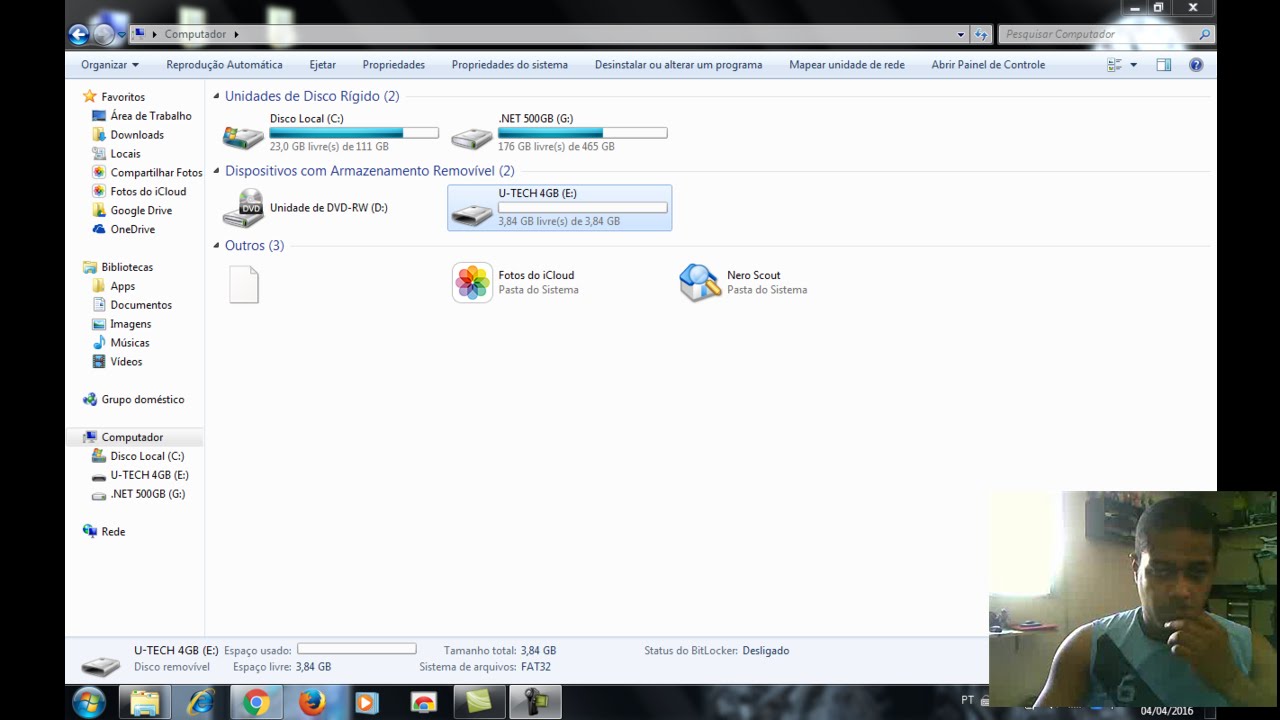Screen dimensions: 1280x720
Task: Open Fotos do iCloud in sidebar favorites
Action: (148, 192)
